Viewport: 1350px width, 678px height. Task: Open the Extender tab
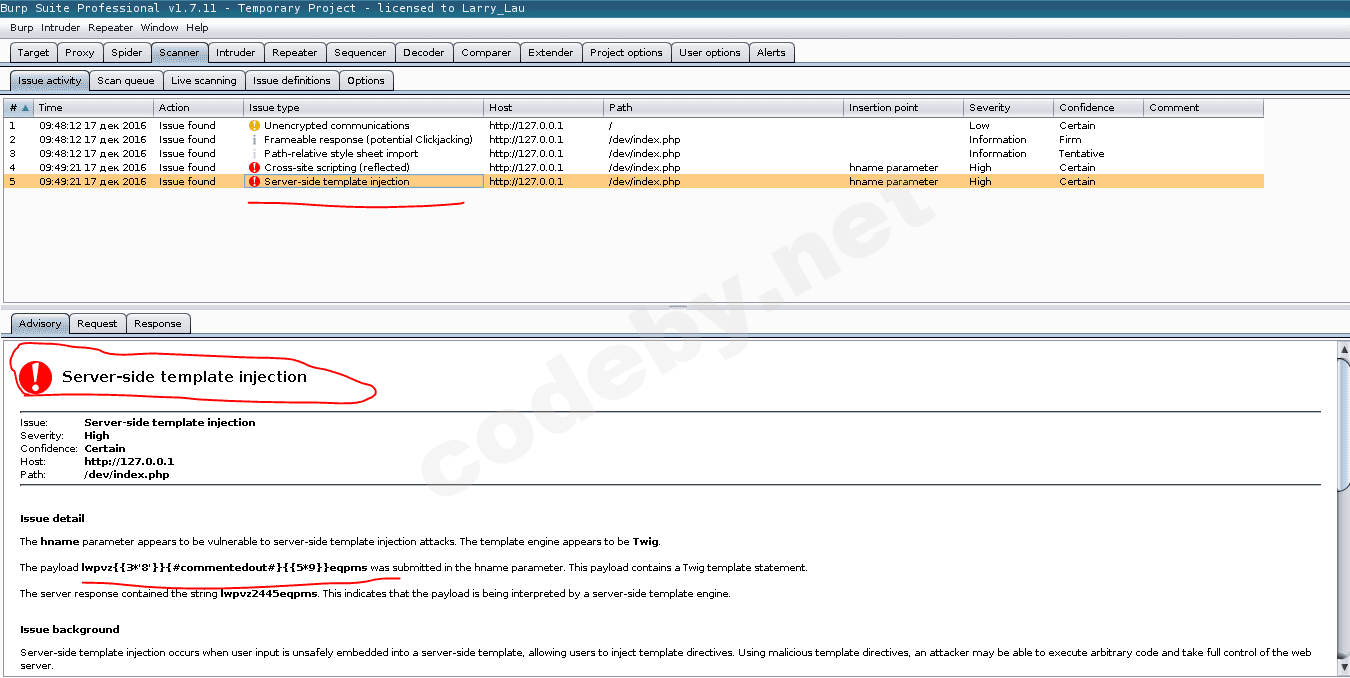pyautogui.click(x=551, y=52)
